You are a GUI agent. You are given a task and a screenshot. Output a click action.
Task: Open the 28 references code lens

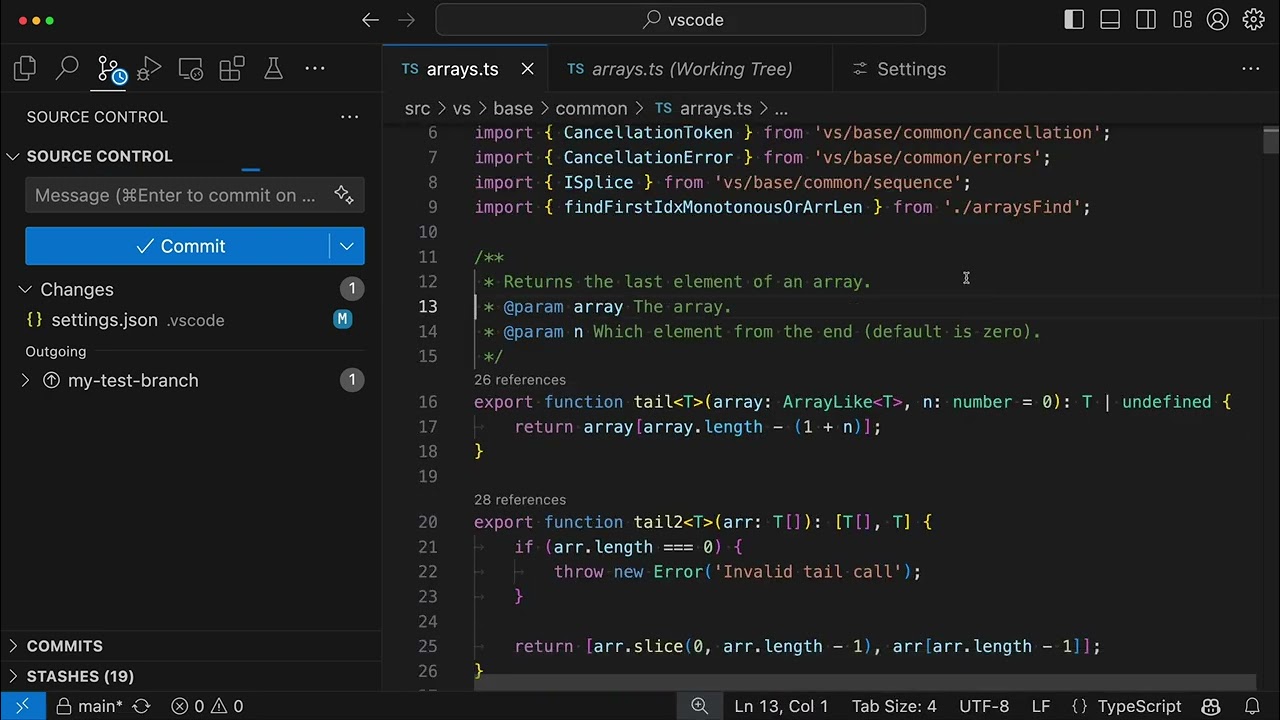tap(520, 500)
